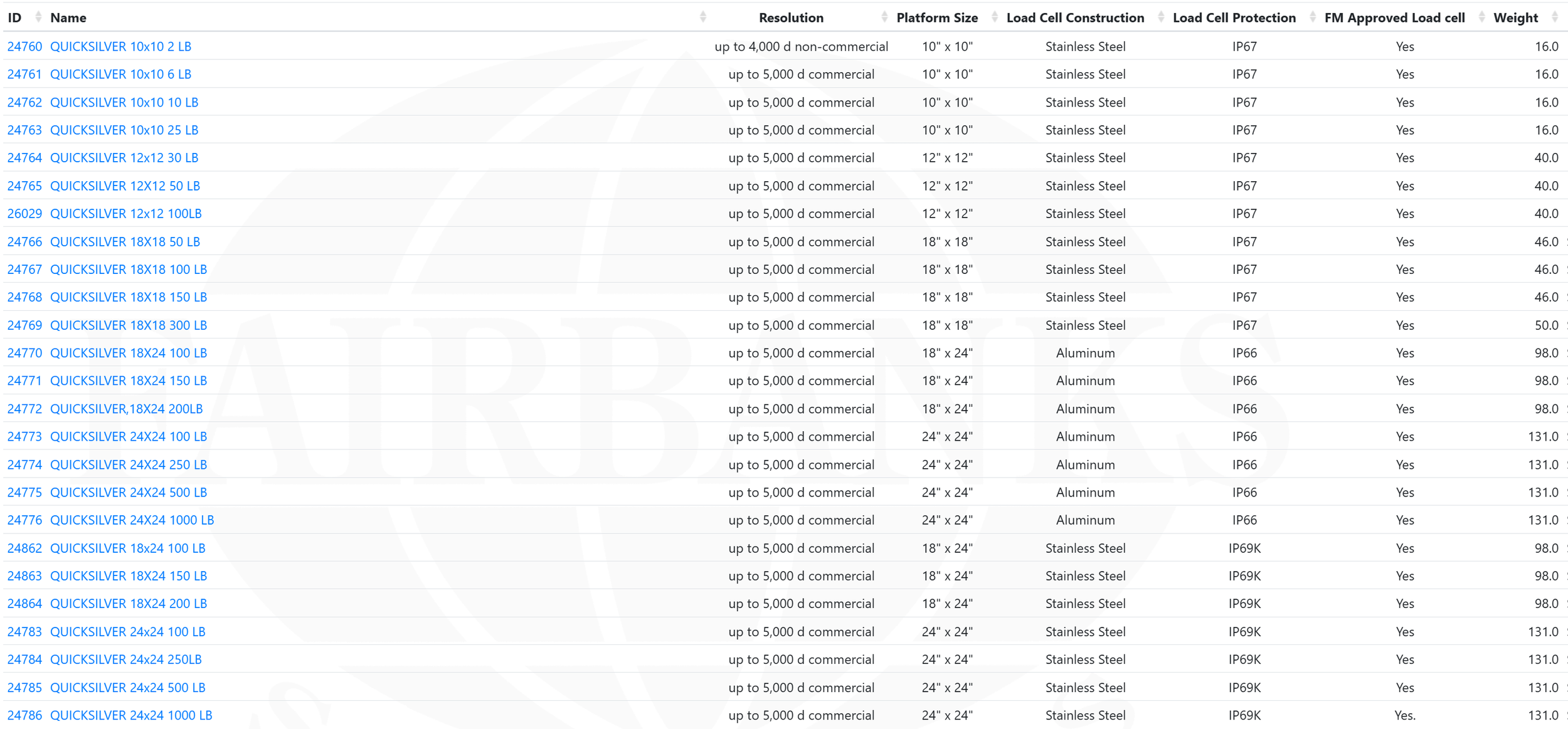Viewport: 1568px width, 729px height.
Task: Sort by Platform Size column arrows
Action: coord(994,18)
